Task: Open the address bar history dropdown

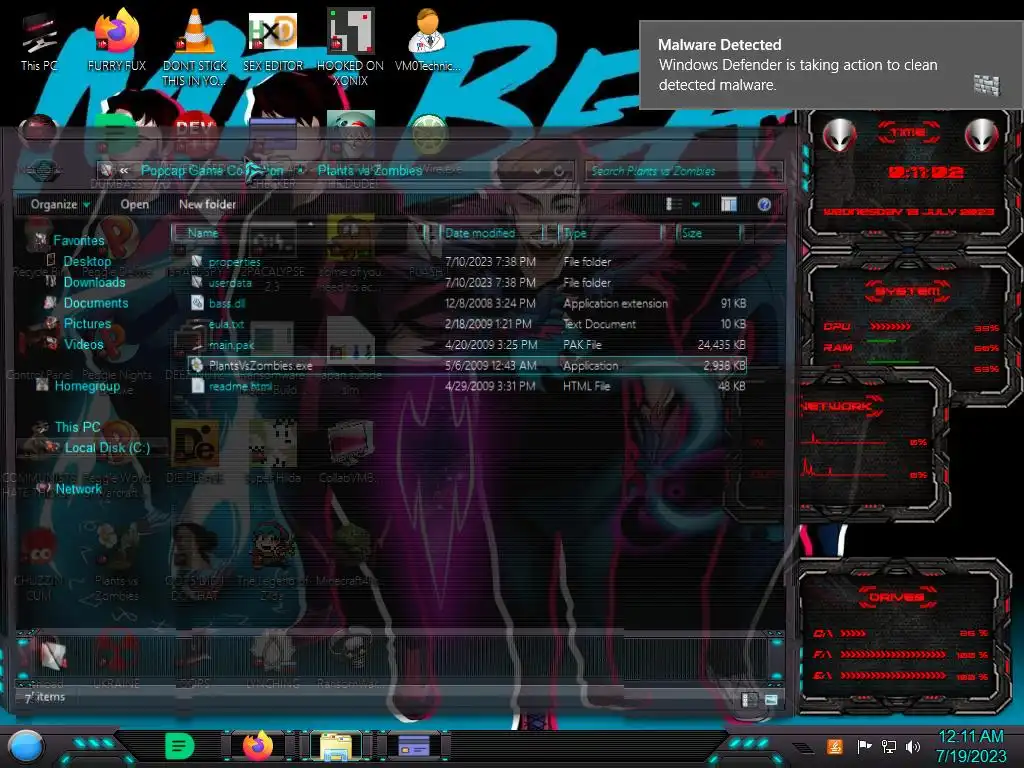Action: pyautogui.click(x=537, y=171)
